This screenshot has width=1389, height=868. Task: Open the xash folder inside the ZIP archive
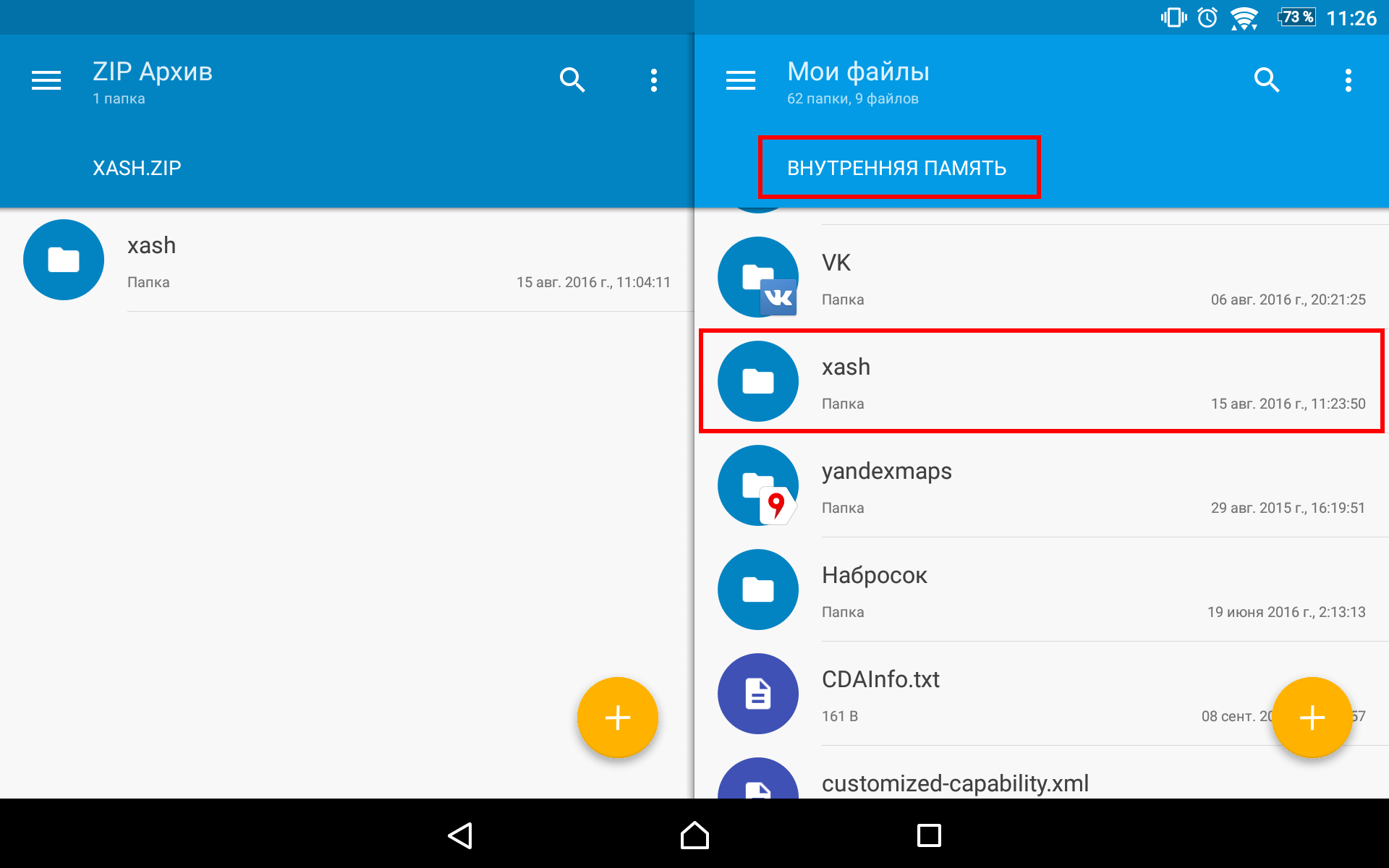(347, 260)
